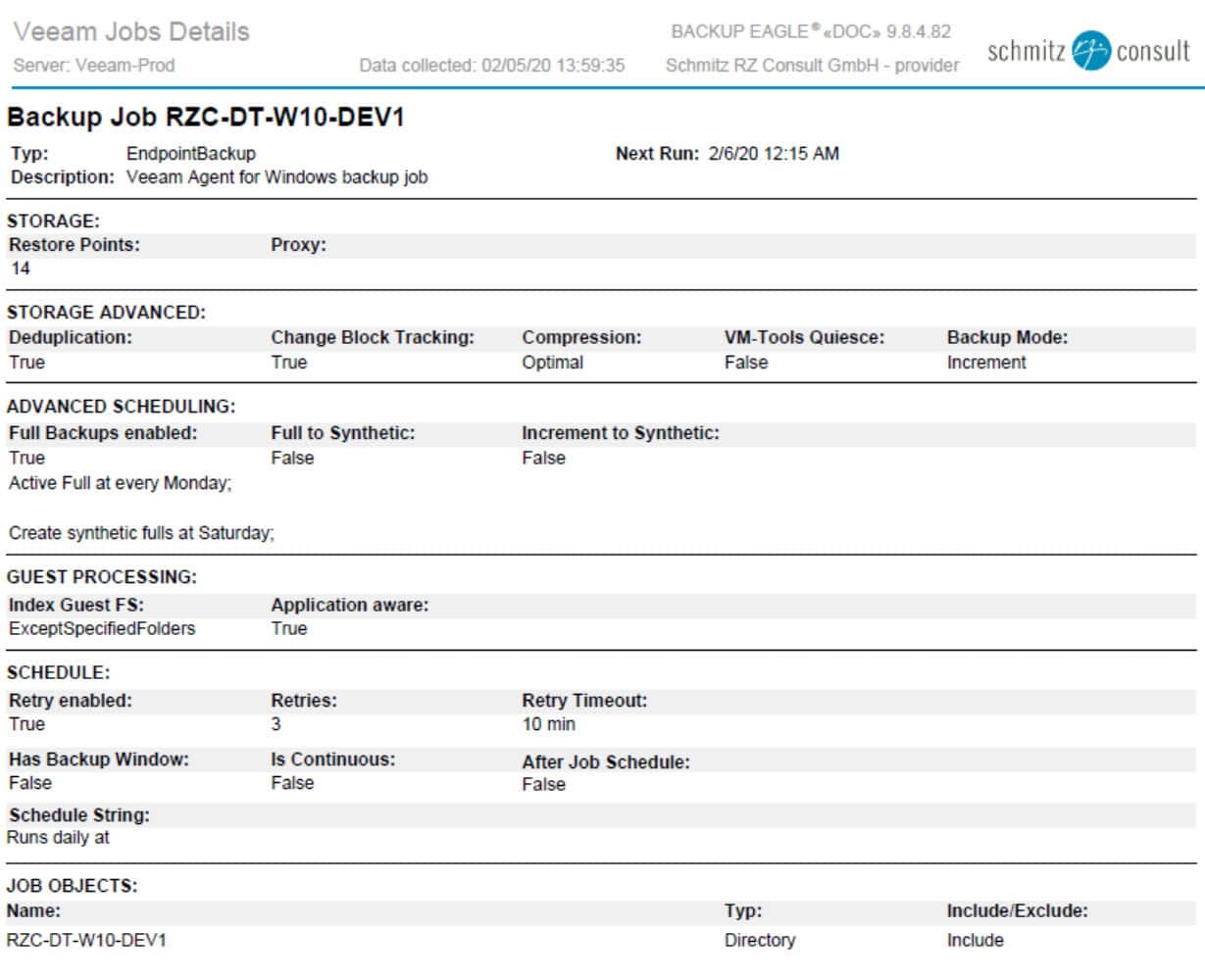The height and width of the screenshot is (980, 1205).
Task: Click the data collected timestamp in header
Action: click(491, 67)
